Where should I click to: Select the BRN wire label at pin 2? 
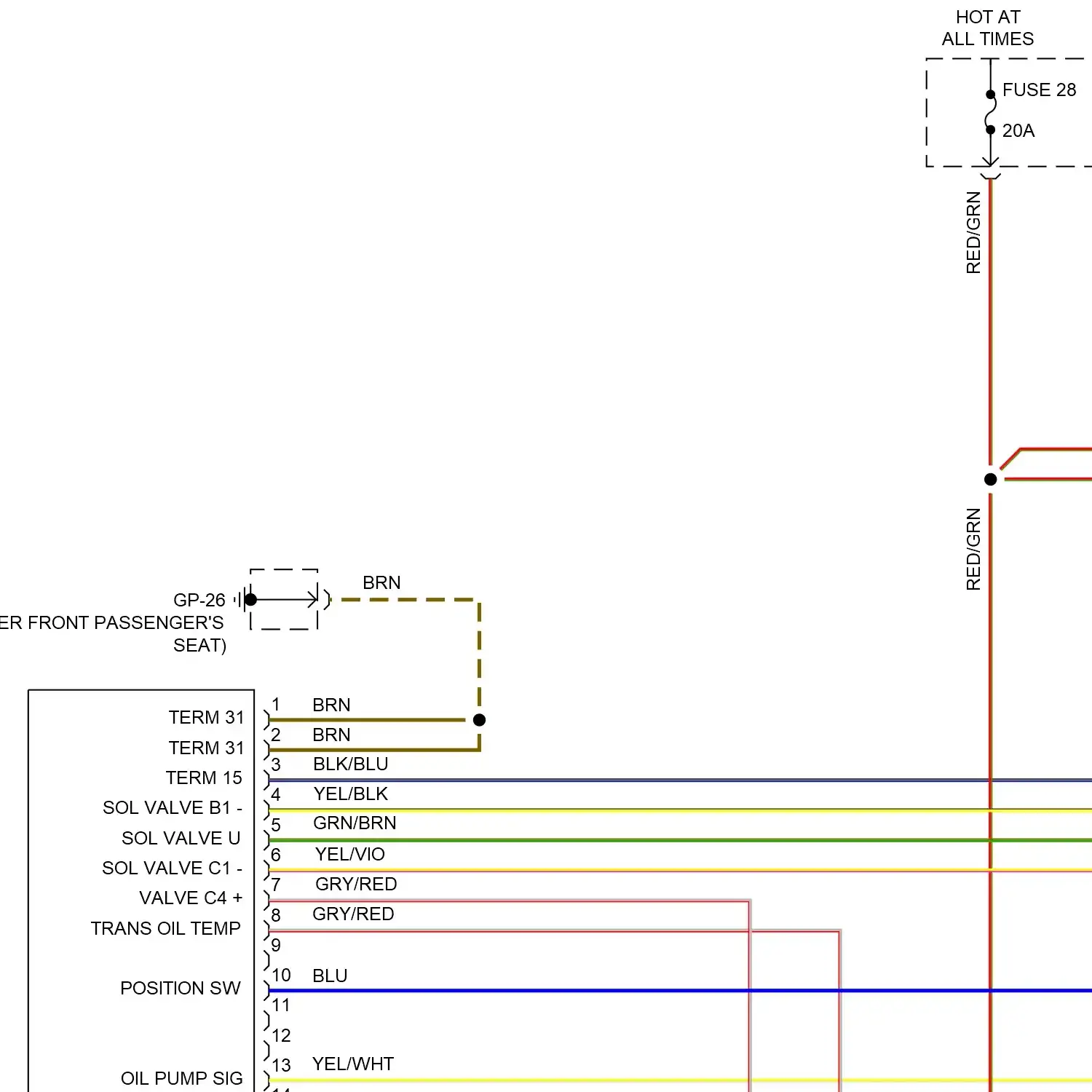pos(331,735)
